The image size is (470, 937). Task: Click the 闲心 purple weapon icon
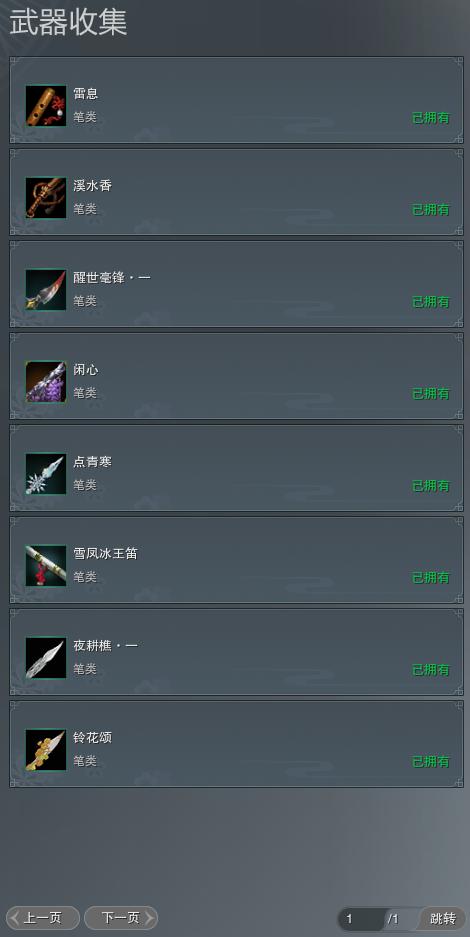point(46,382)
